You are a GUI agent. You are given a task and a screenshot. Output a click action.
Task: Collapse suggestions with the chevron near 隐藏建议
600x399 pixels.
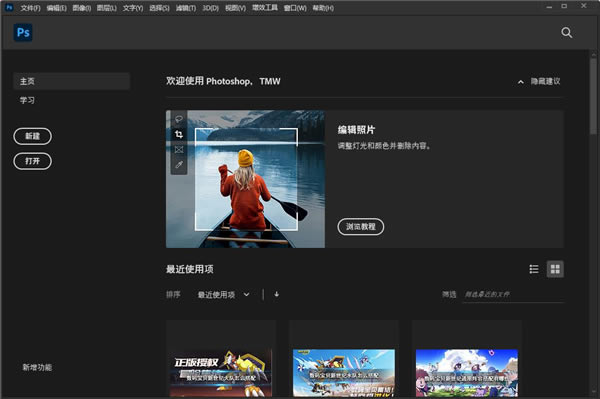[x=520, y=81]
